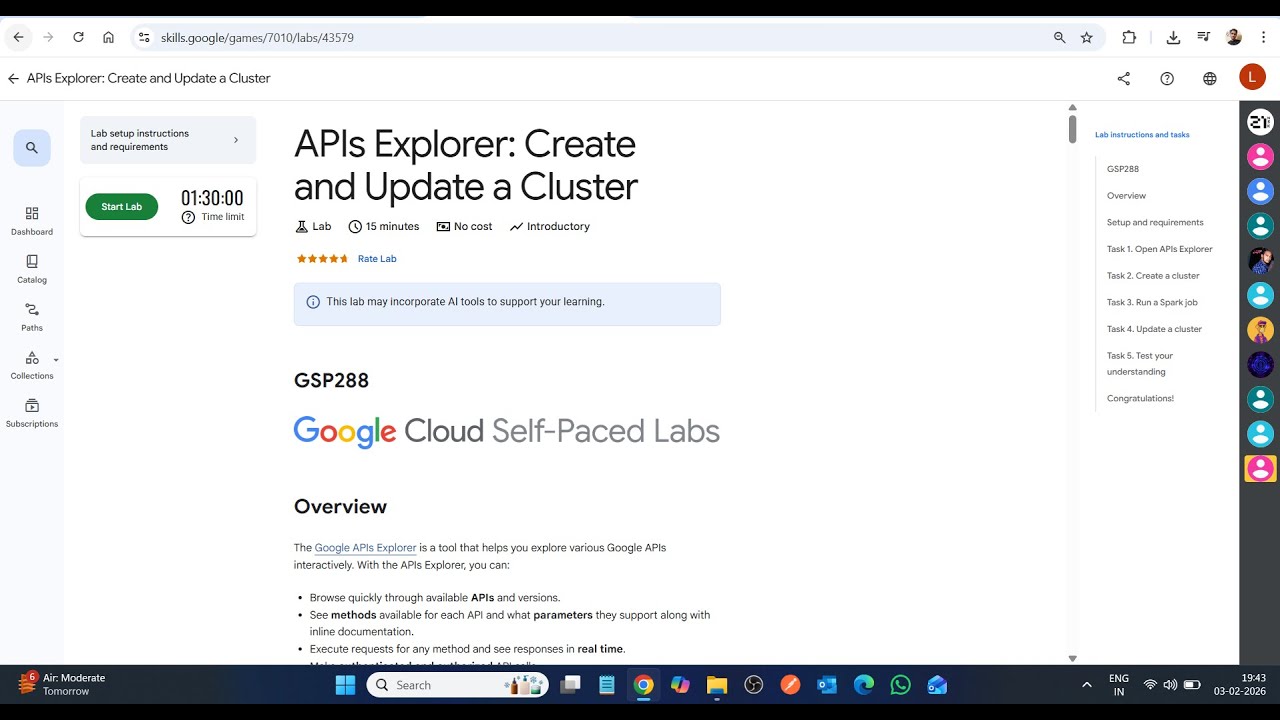The width and height of the screenshot is (1280, 720).
Task: Click the zoom magnifier in address bar
Action: (1059, 37)
